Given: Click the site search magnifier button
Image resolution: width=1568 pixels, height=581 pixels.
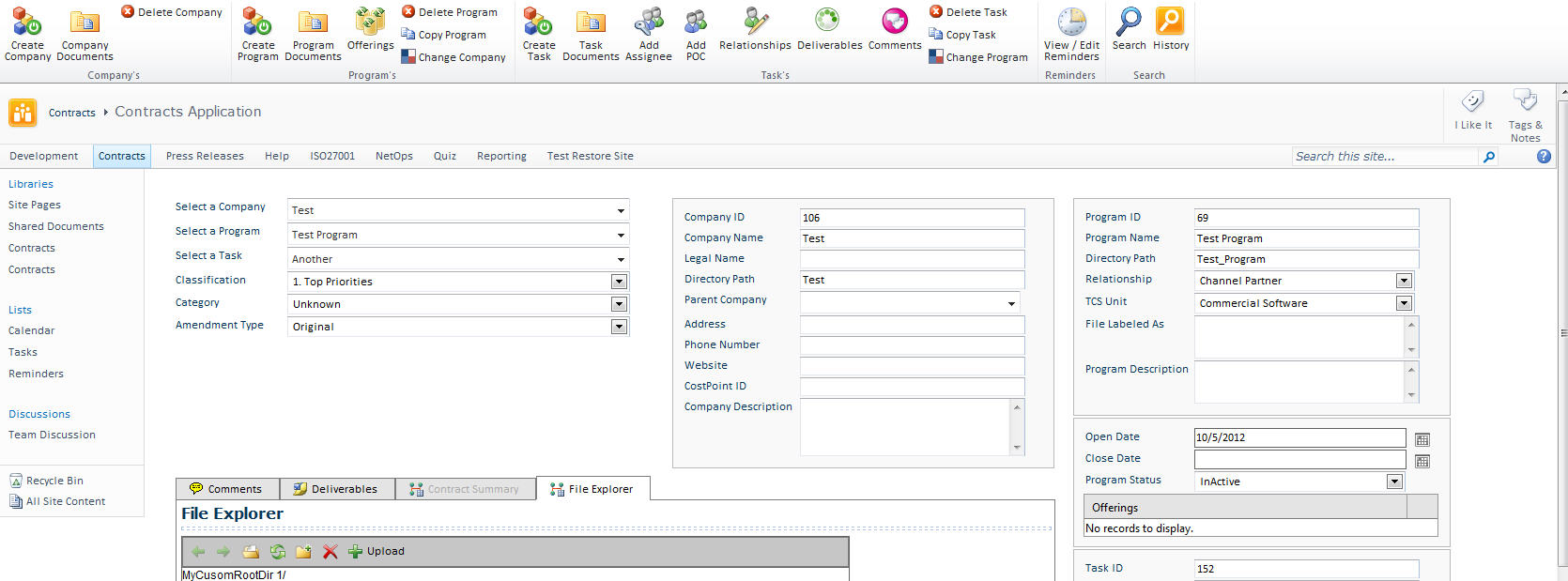Looking at the screenshot, I should (1488, 157).
